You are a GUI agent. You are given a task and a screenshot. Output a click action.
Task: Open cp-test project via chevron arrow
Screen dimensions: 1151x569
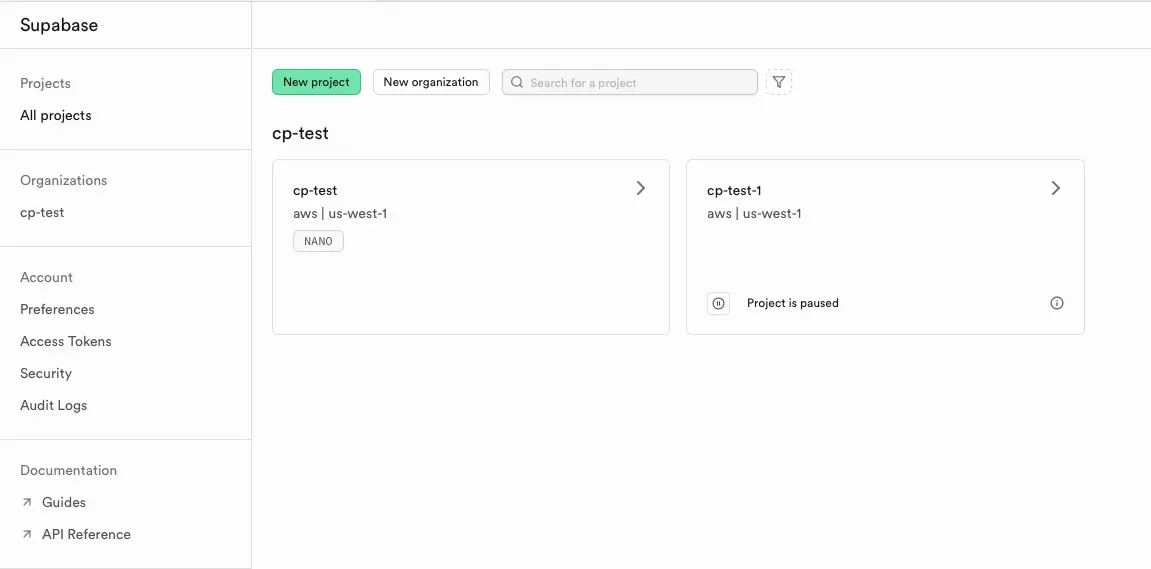pyautogui.click(x=641, y=188)
